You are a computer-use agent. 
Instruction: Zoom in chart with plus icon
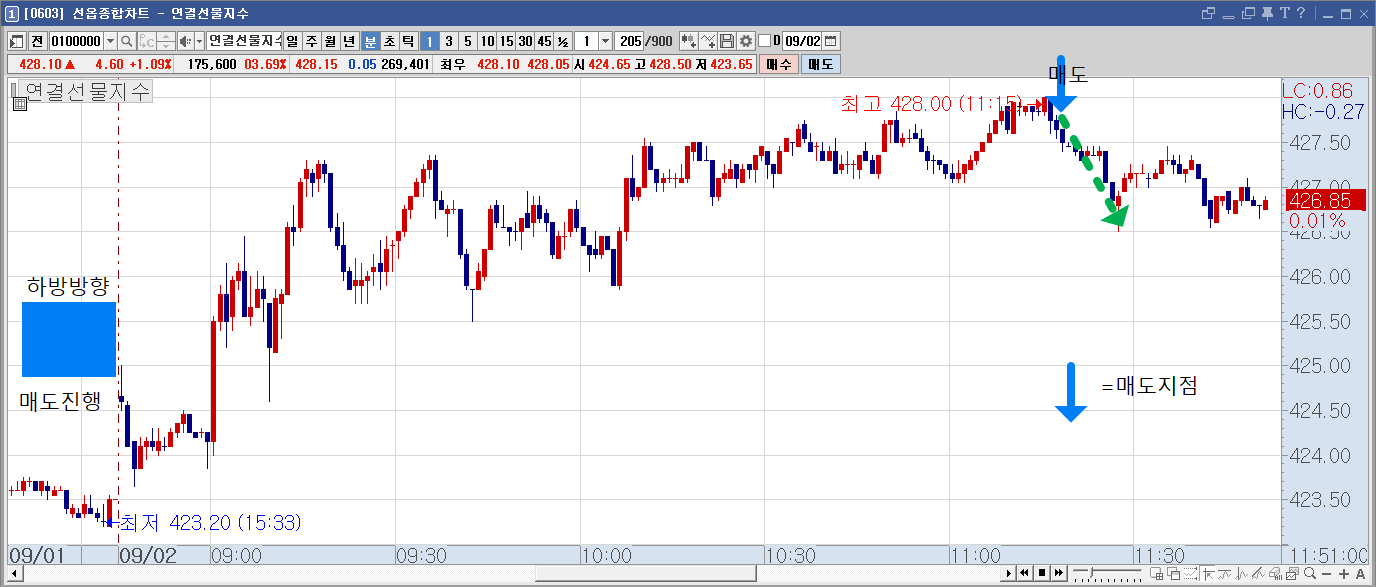click(1344, 573)
